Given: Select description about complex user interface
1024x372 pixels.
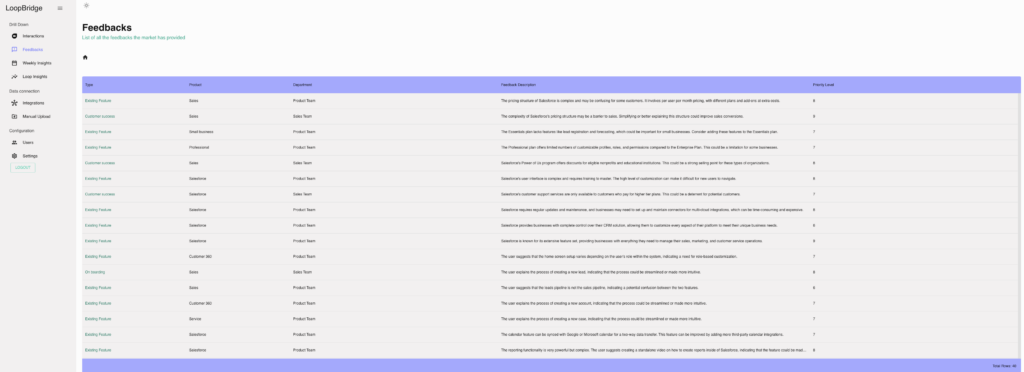Looking at the screenshot, I should [618, 179].
